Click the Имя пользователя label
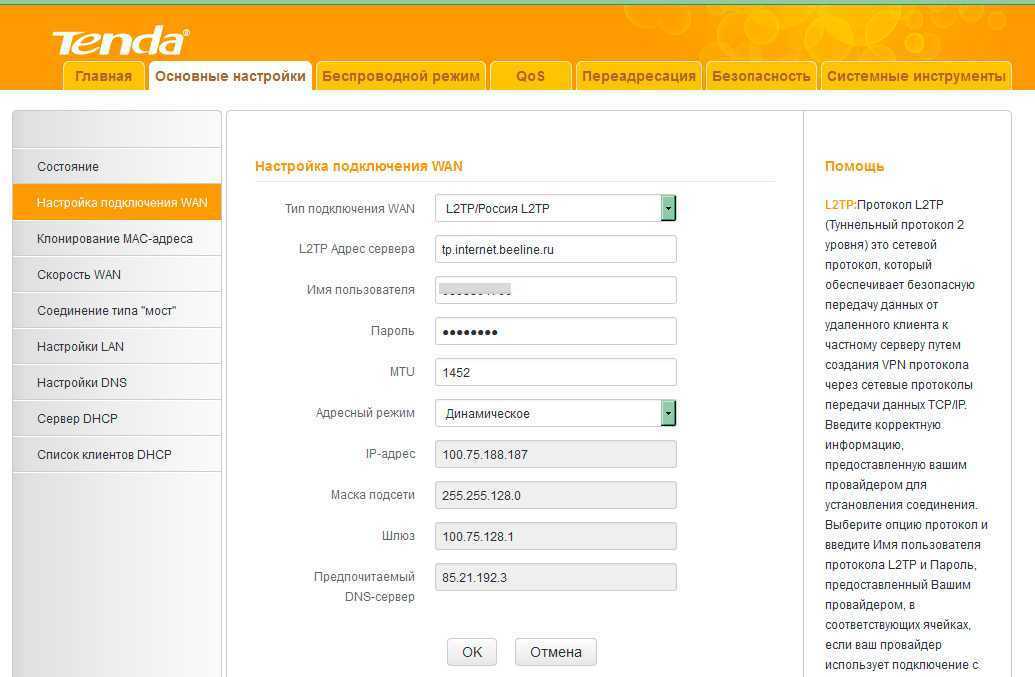This screenshot has height=677, width=1035. click(x=360, y=290)
